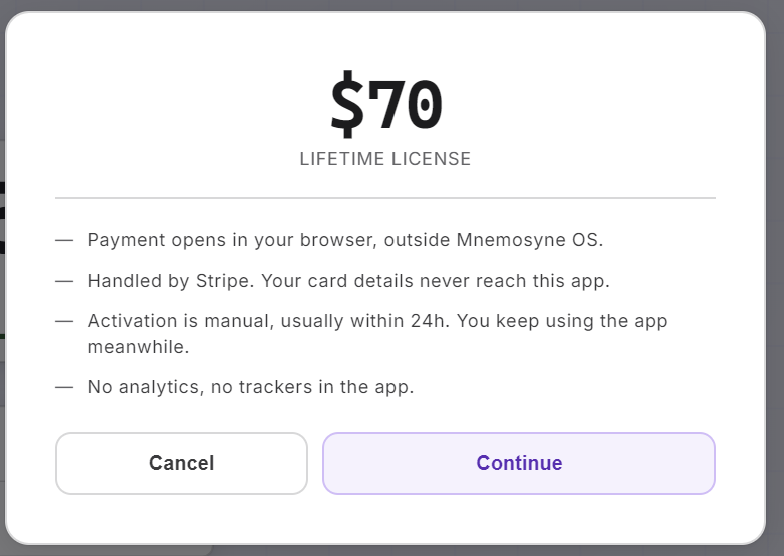
Task: Click the Payment opens in your browser text
Action: pyautogui.click(x=232, y=240)
